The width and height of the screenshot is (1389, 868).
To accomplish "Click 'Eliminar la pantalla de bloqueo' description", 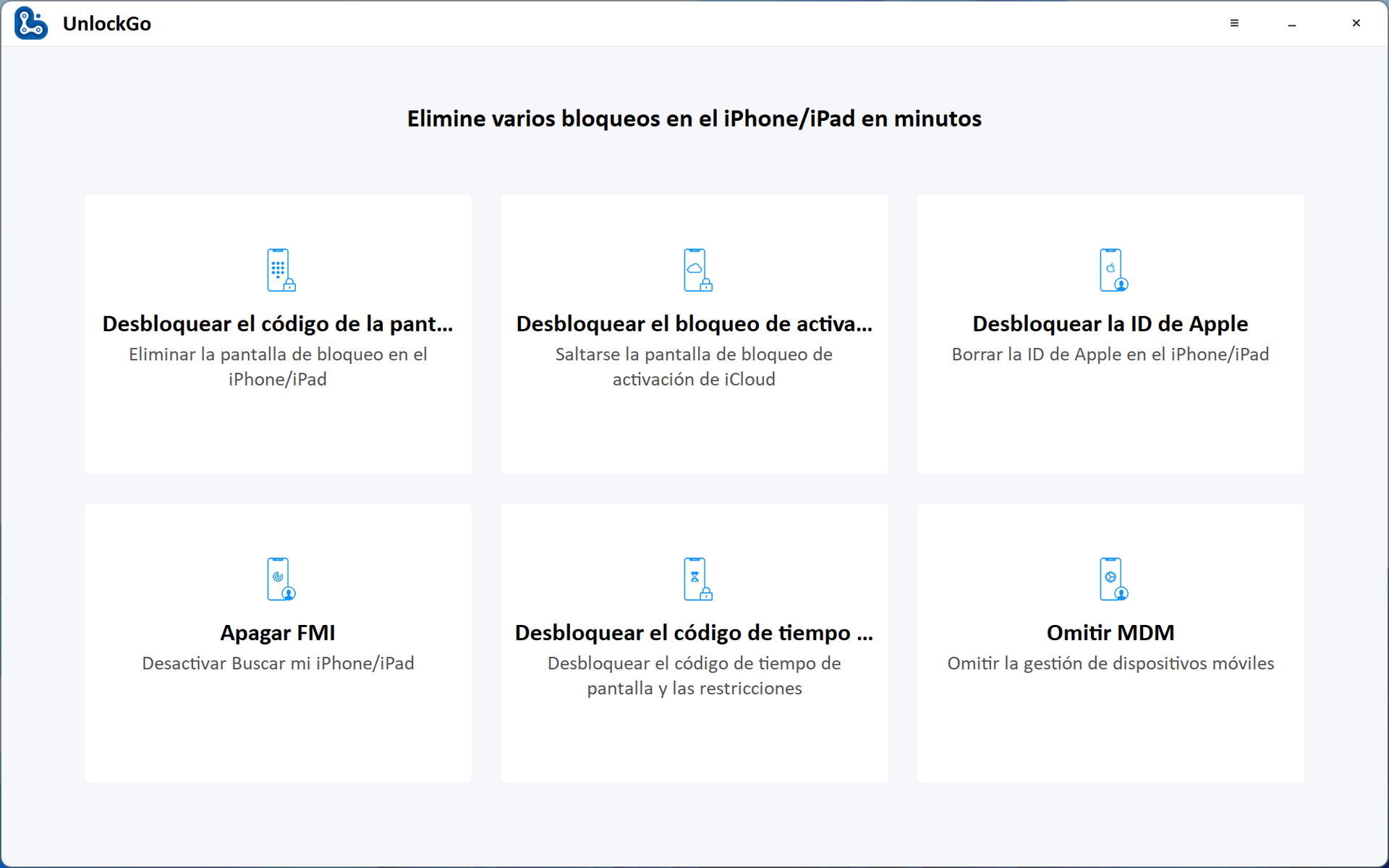I will tap(278, 367).
